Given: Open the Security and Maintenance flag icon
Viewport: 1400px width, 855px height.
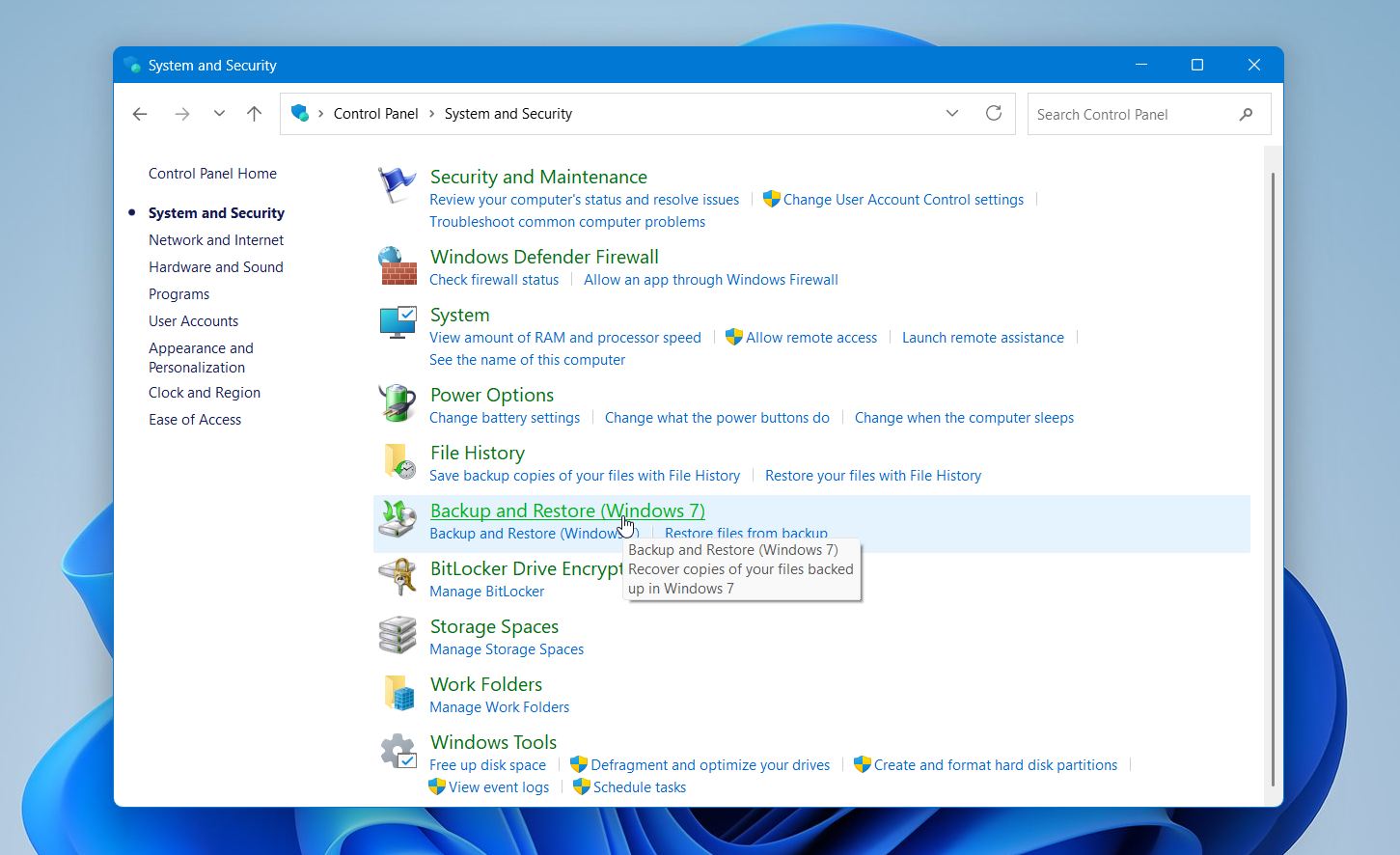Looking at the screenshot, I should click(x=397, y=186).
